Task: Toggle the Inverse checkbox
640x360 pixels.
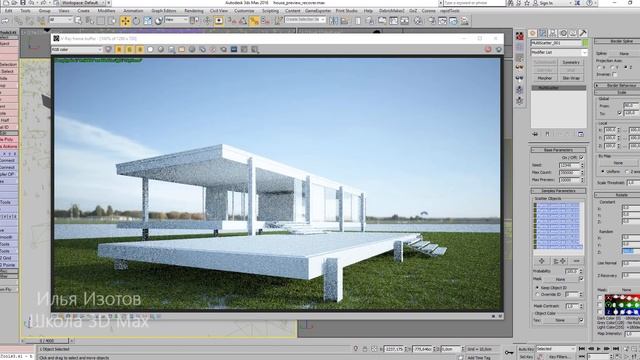Action: tap(615, 74)
